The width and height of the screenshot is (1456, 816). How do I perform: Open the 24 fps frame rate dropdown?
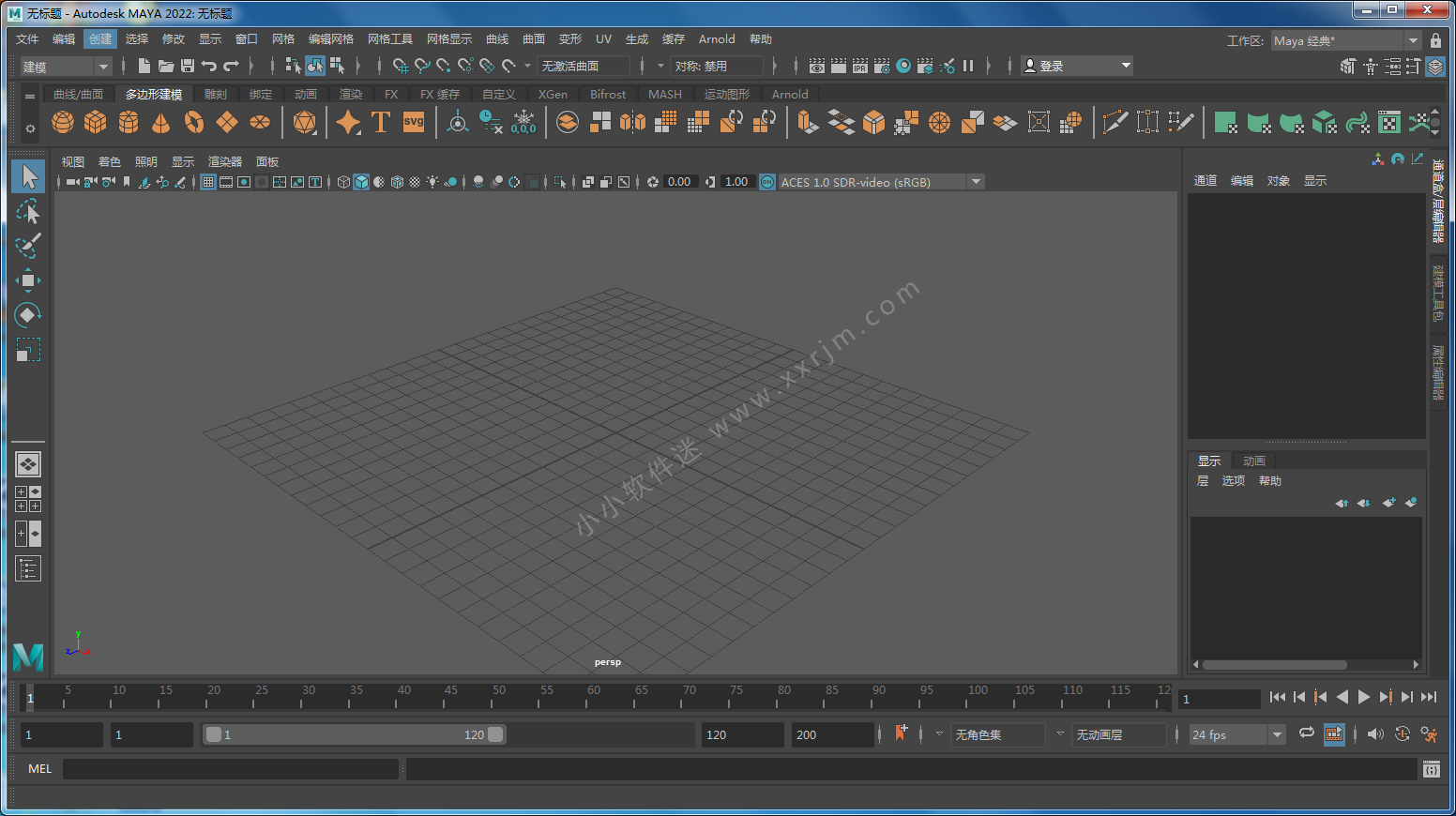(1236, 734)
